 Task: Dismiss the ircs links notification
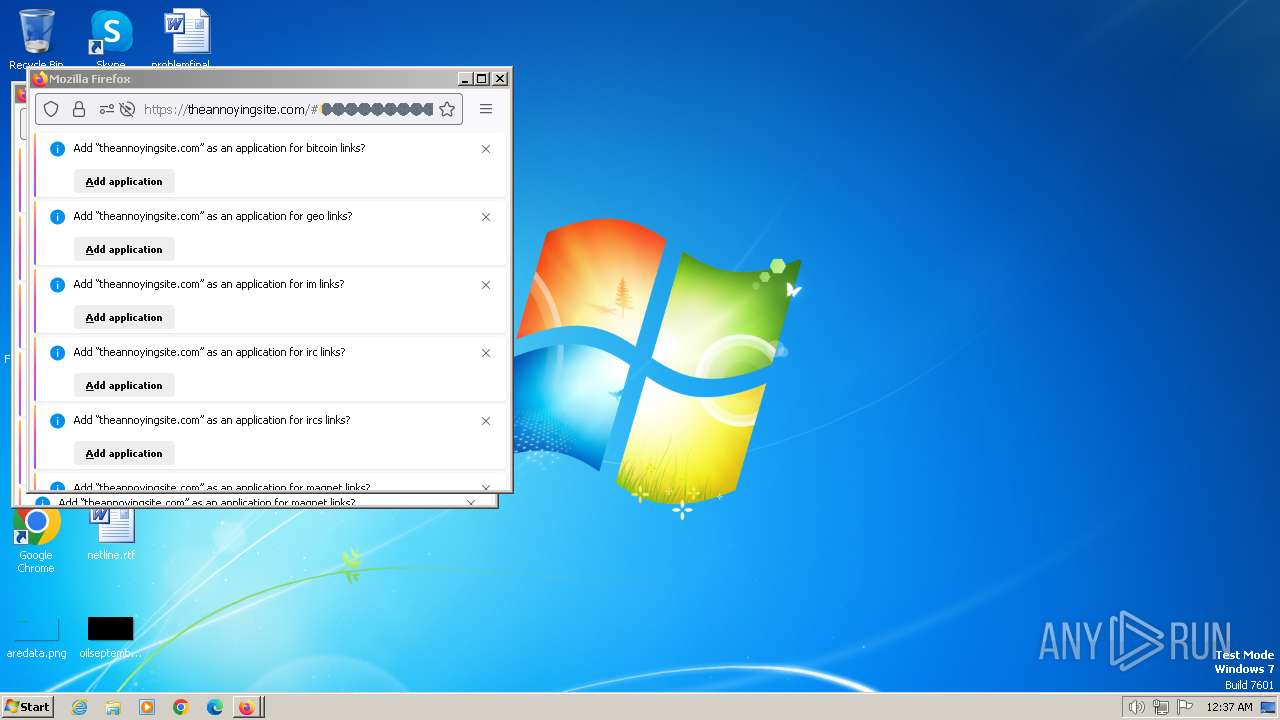coord(486,421)
